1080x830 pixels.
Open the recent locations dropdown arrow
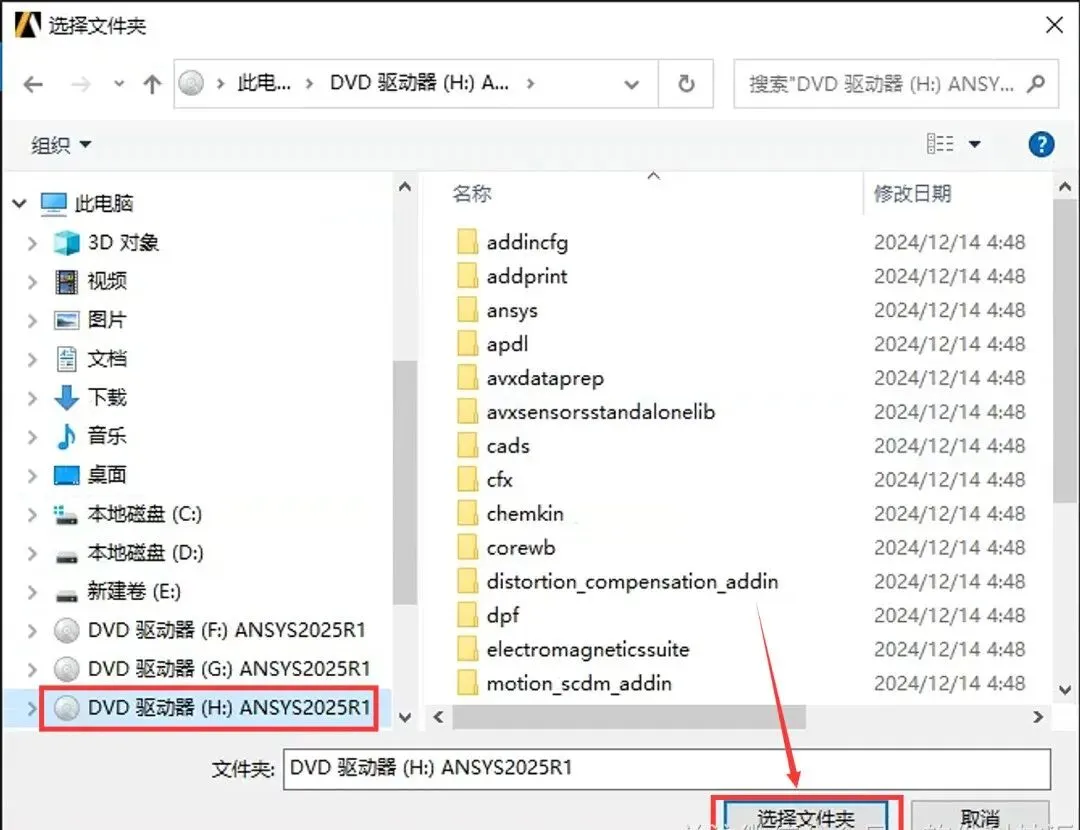[118, 84]
